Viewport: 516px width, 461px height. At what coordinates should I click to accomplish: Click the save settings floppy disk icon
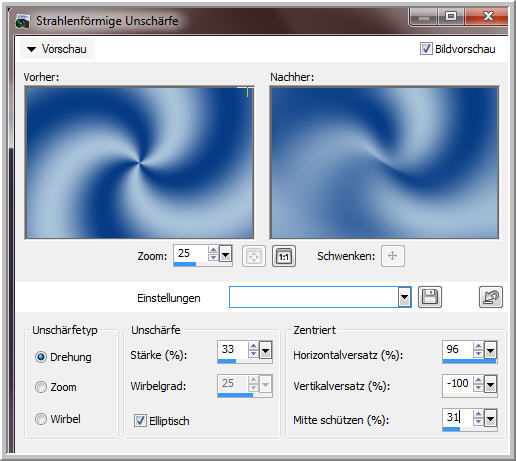(x=430, y=297)
